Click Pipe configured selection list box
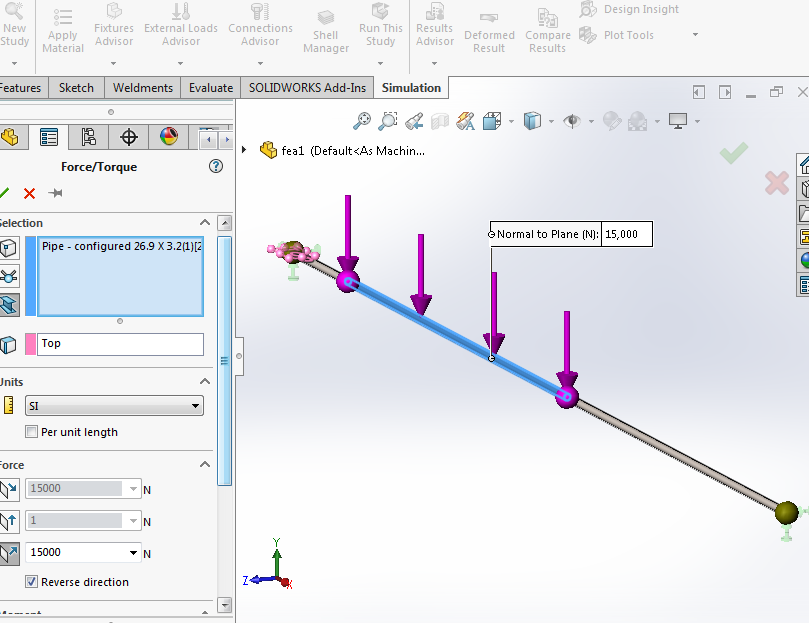This screenshot has width=809, height=623. tap(120, 276)
